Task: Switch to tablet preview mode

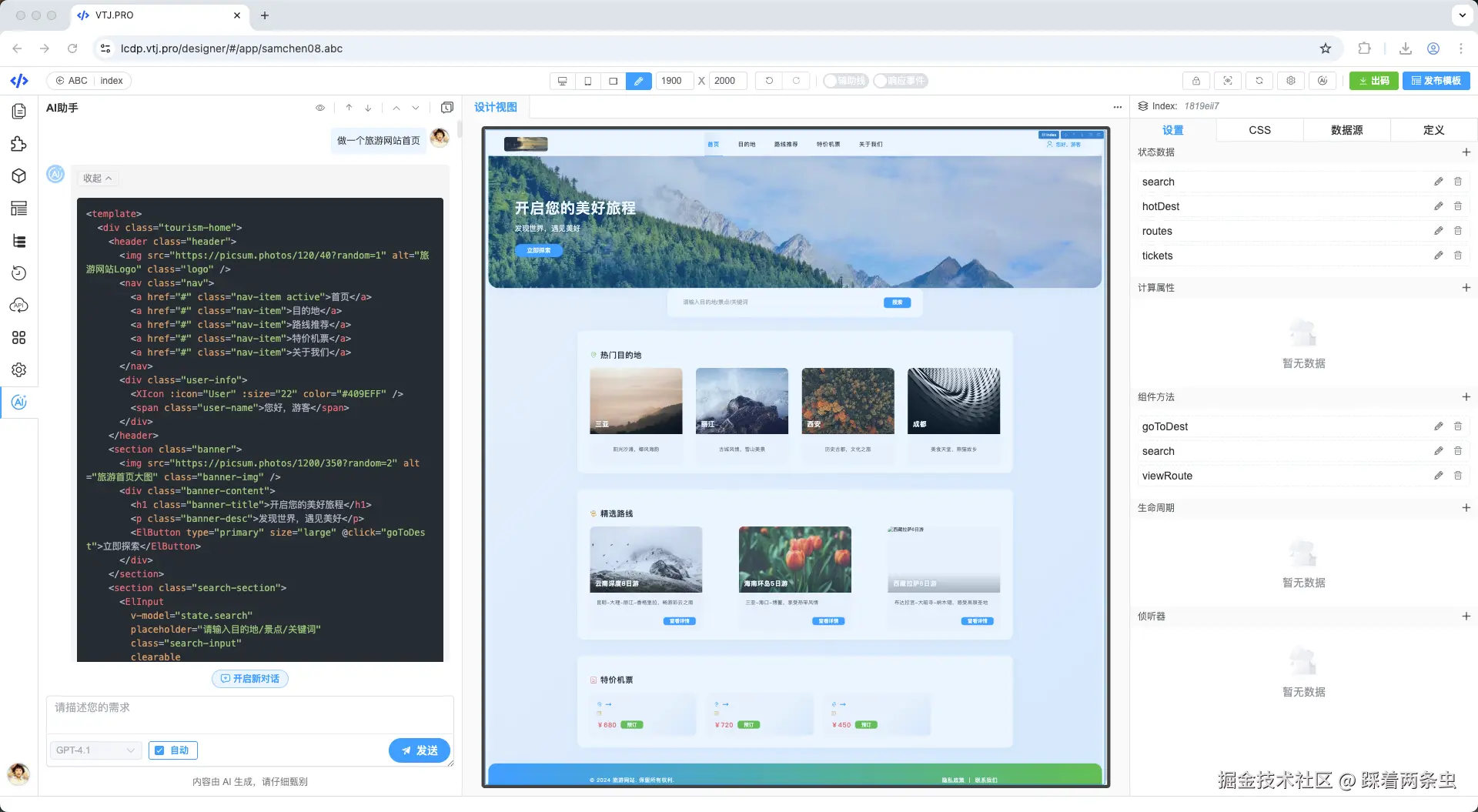Action: tap(614, 81)
